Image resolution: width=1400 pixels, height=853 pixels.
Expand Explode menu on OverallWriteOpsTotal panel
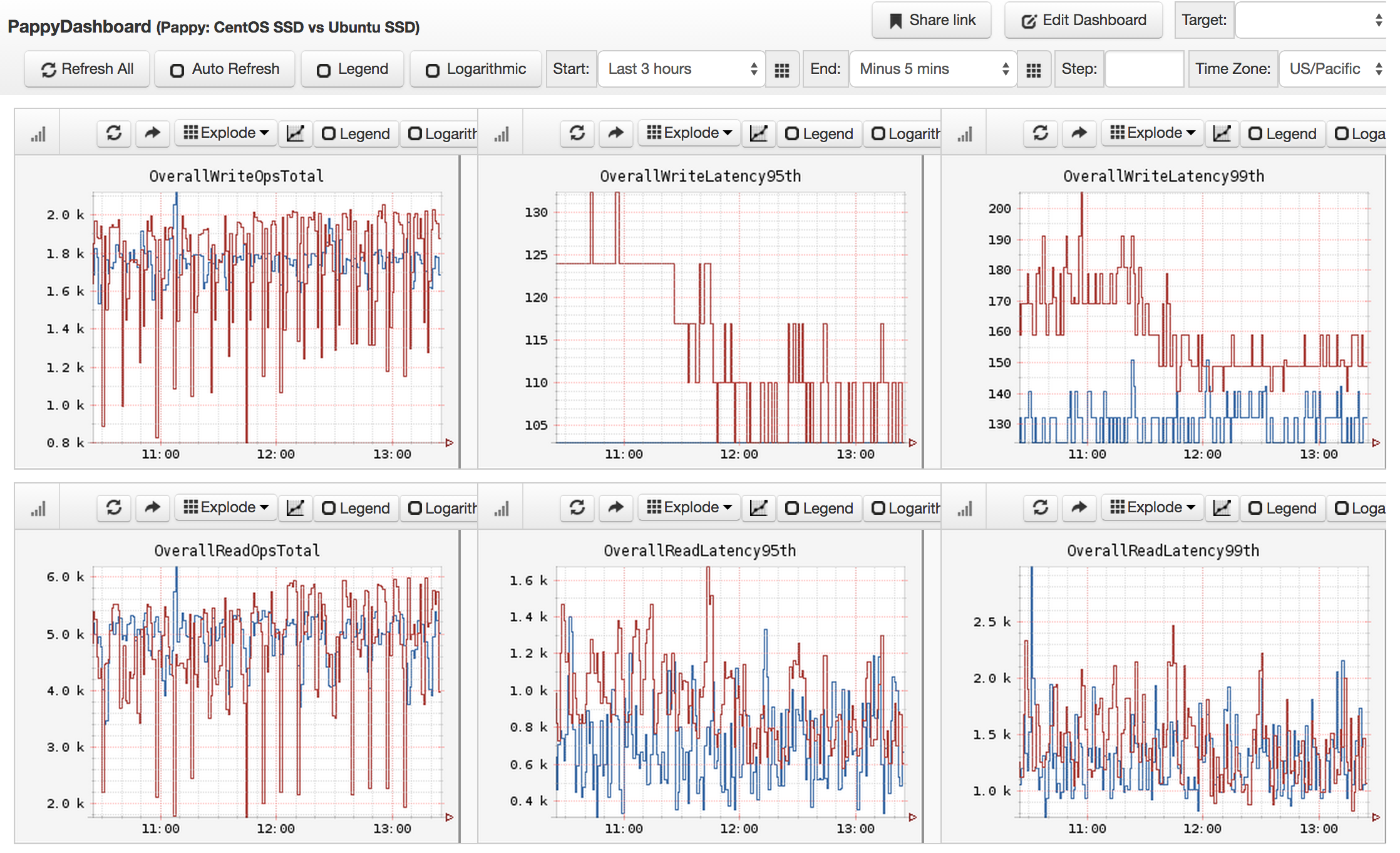point(226,133)
